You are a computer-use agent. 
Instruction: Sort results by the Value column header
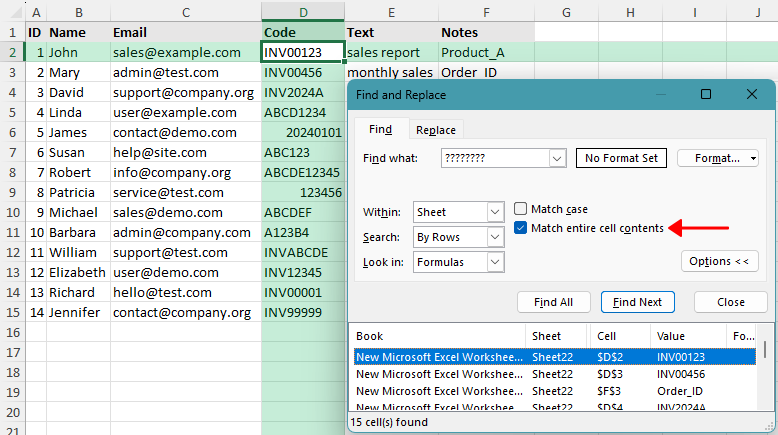[688, 336]
